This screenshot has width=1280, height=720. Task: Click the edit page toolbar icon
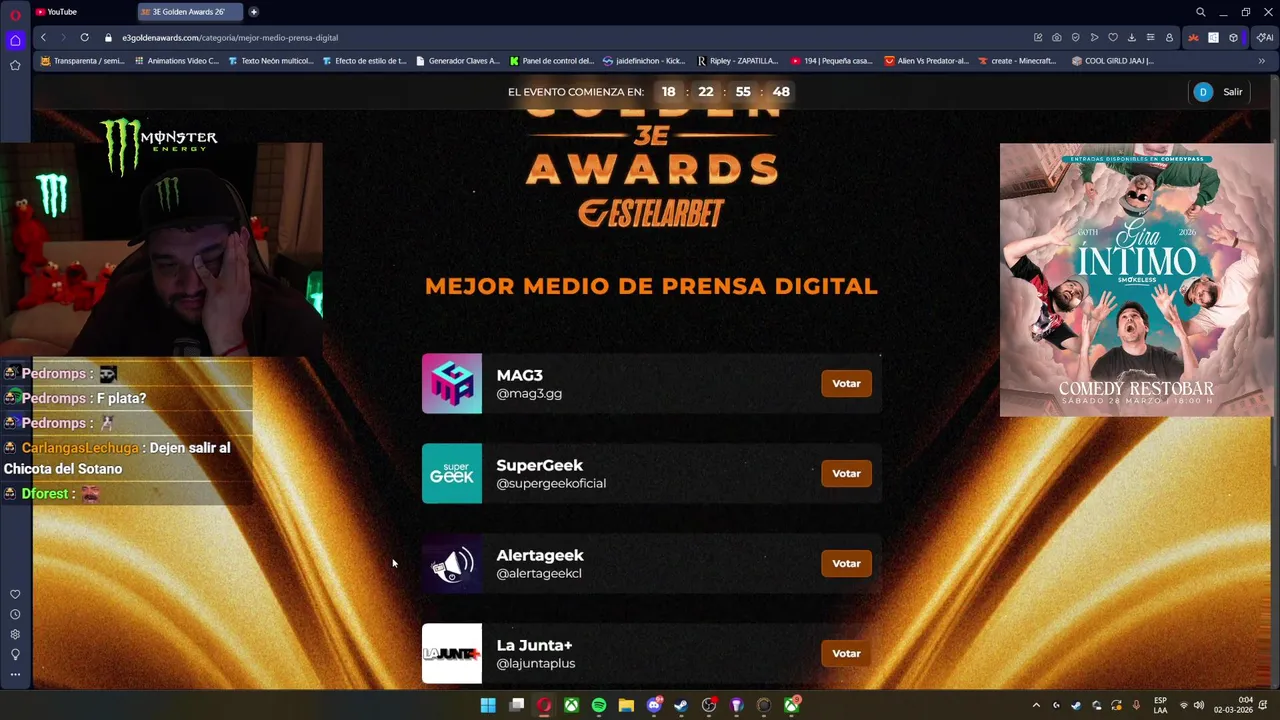click(x=1038, y=37)
